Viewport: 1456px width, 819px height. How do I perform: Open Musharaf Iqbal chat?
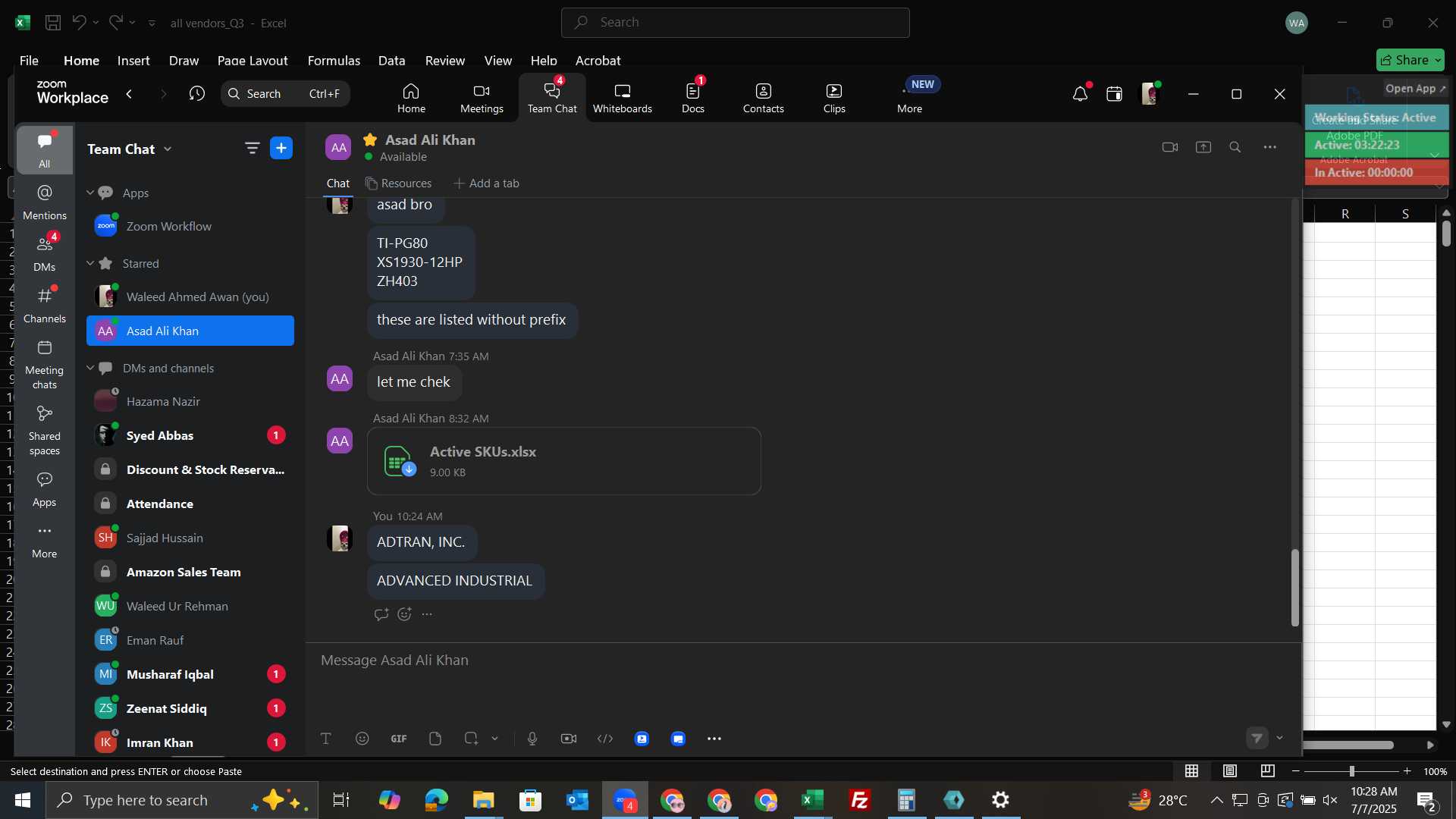tap(190, 674)
